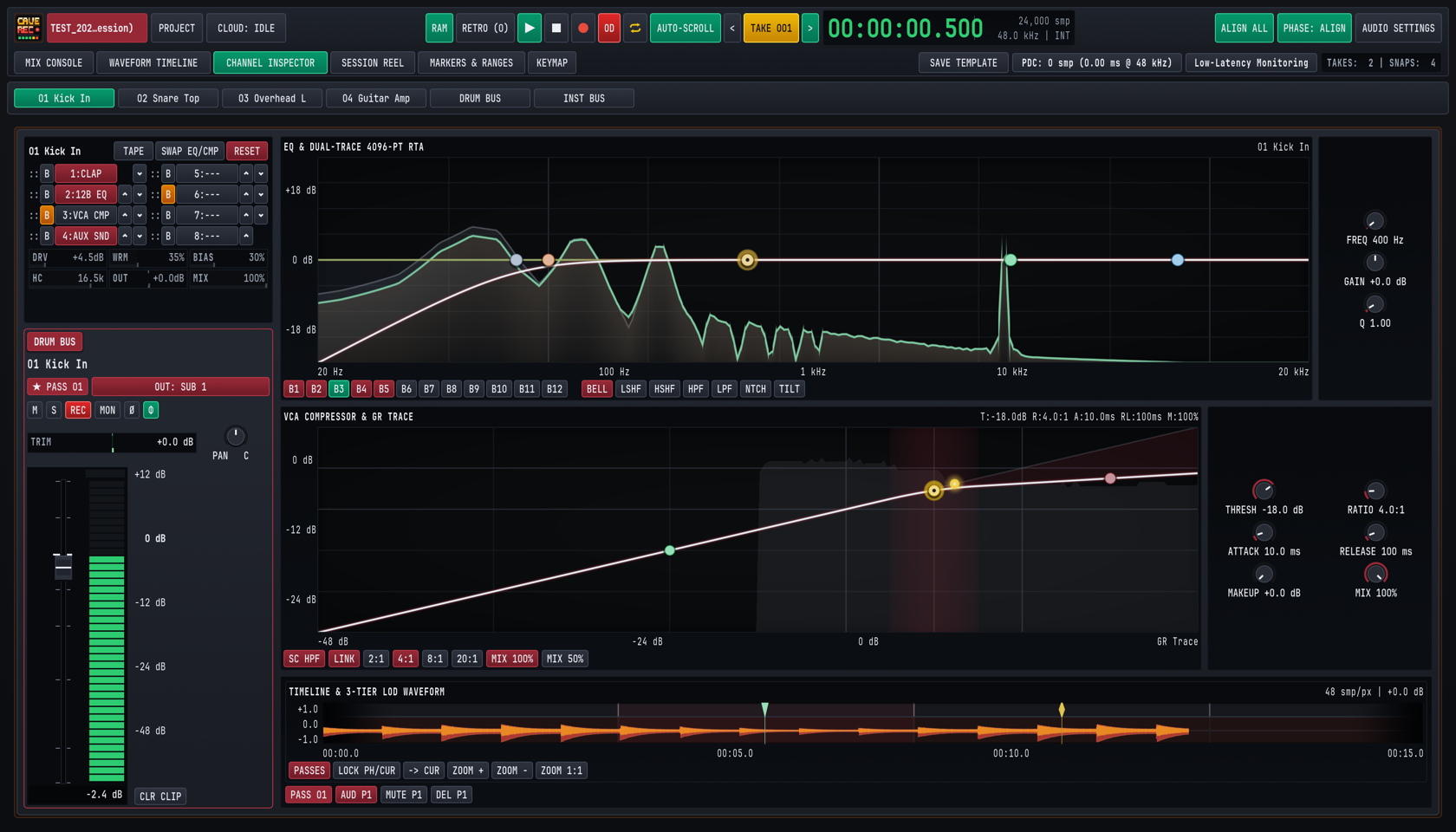Move slot 8 up with its chevron

coord(246,236)
